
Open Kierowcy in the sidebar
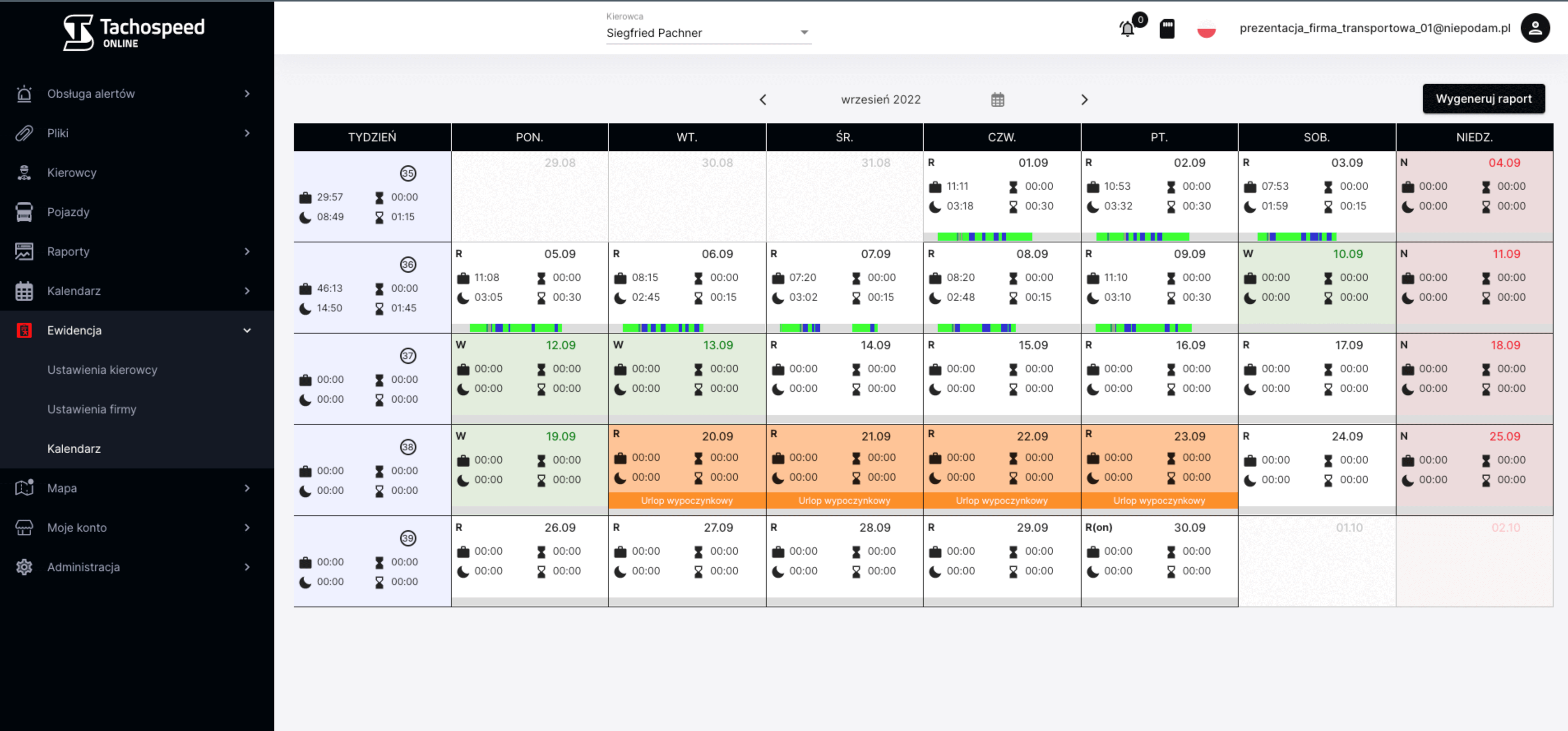click(72, 173)
